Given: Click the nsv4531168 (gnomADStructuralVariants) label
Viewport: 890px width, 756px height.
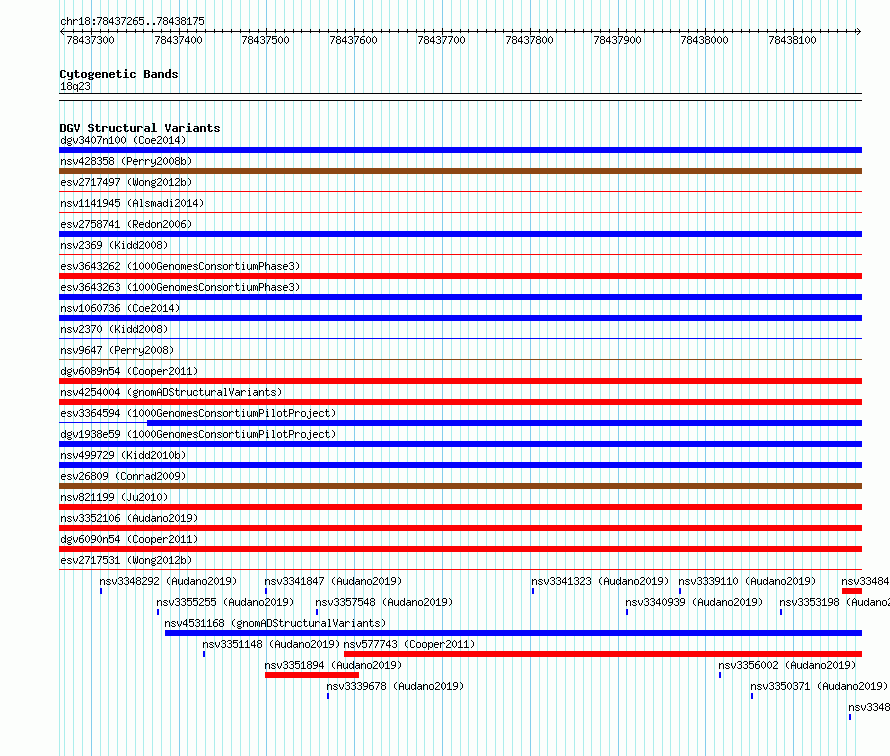Looking at the screenshot, I should 275,623.
